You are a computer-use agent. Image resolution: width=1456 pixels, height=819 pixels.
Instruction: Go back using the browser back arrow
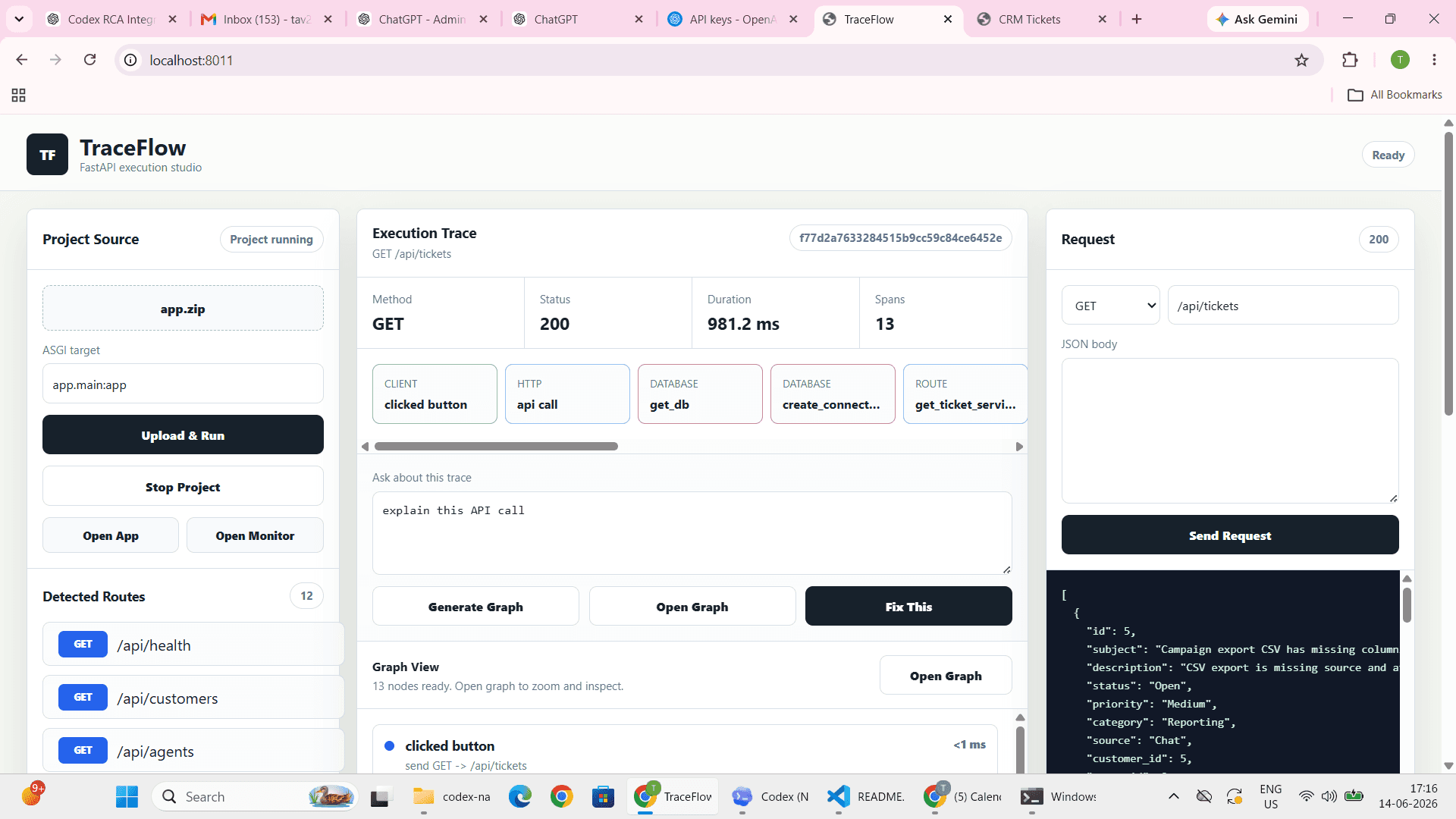click(x=21, y=60)
